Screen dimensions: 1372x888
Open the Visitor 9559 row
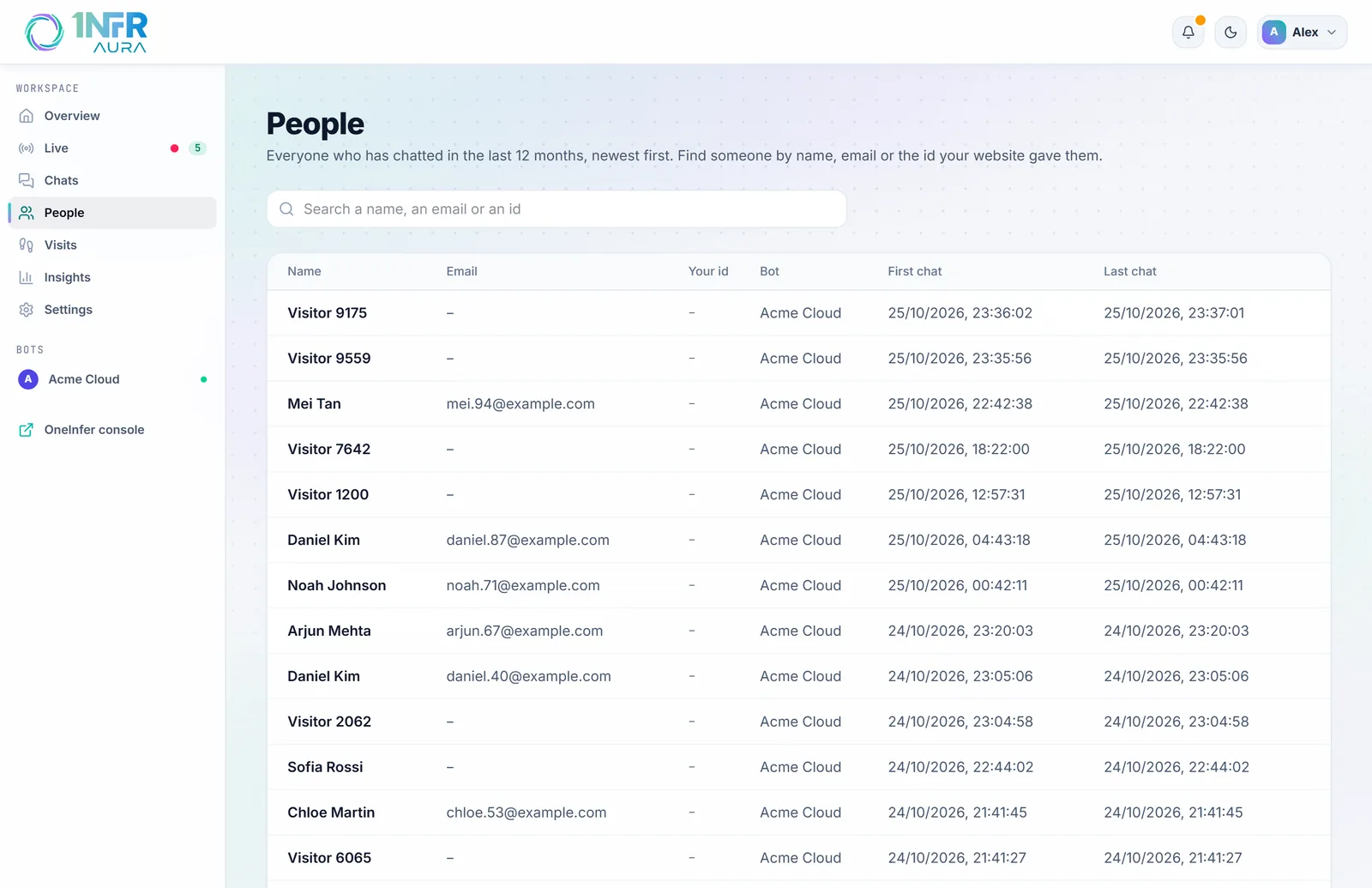(798, 359)
